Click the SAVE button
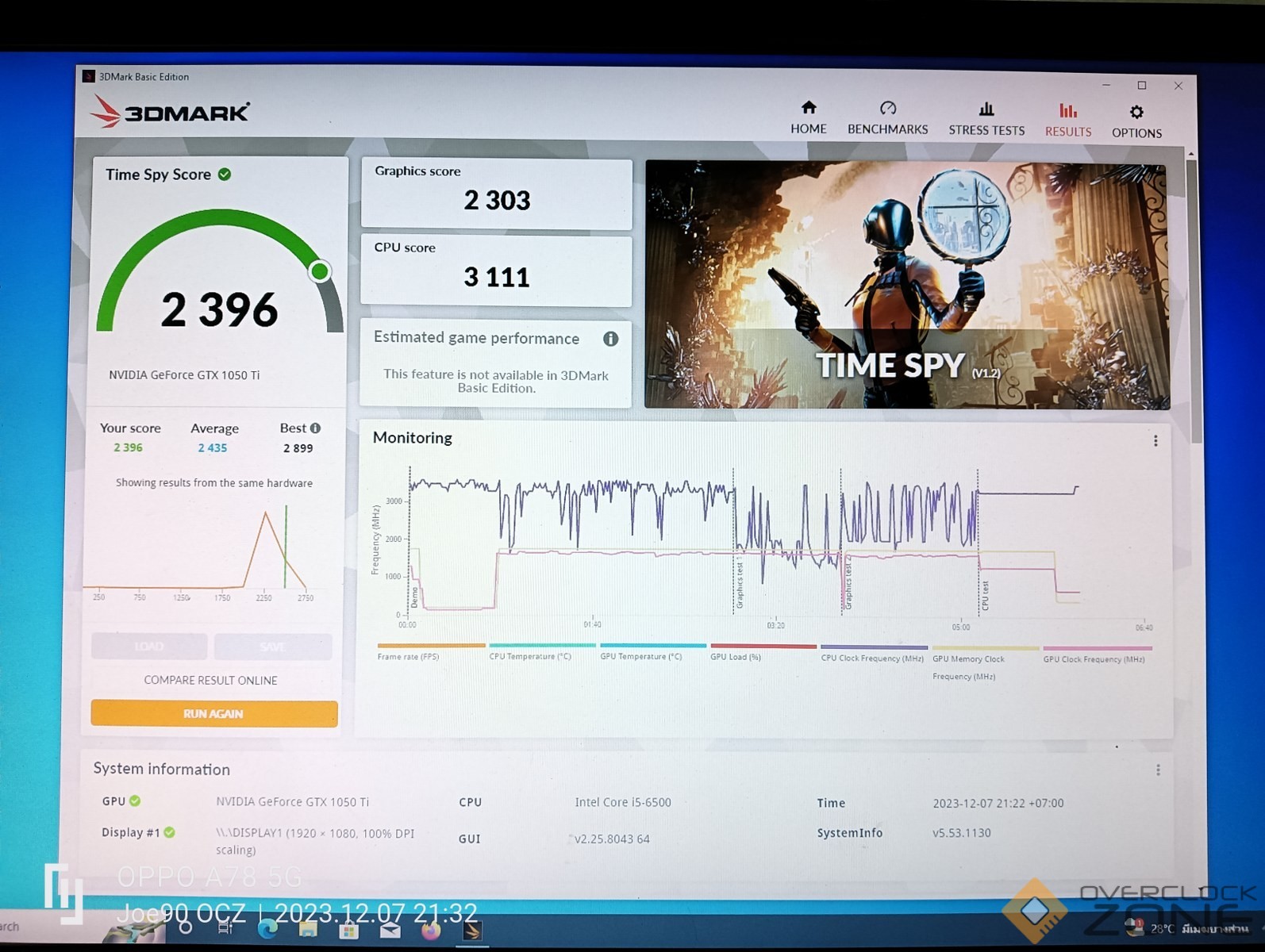Image resolution: width=1265 pixels, height=952 pixels. click(273, 647)
